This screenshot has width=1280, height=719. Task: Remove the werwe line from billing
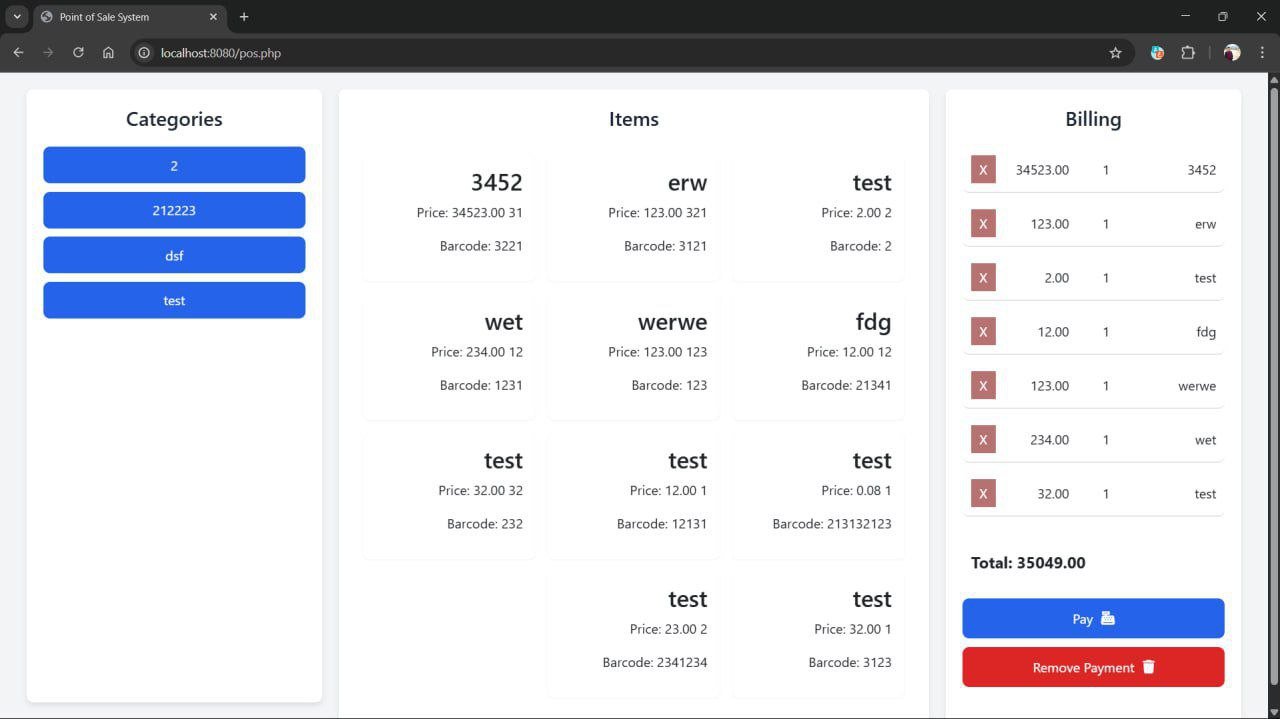(983, 386)
